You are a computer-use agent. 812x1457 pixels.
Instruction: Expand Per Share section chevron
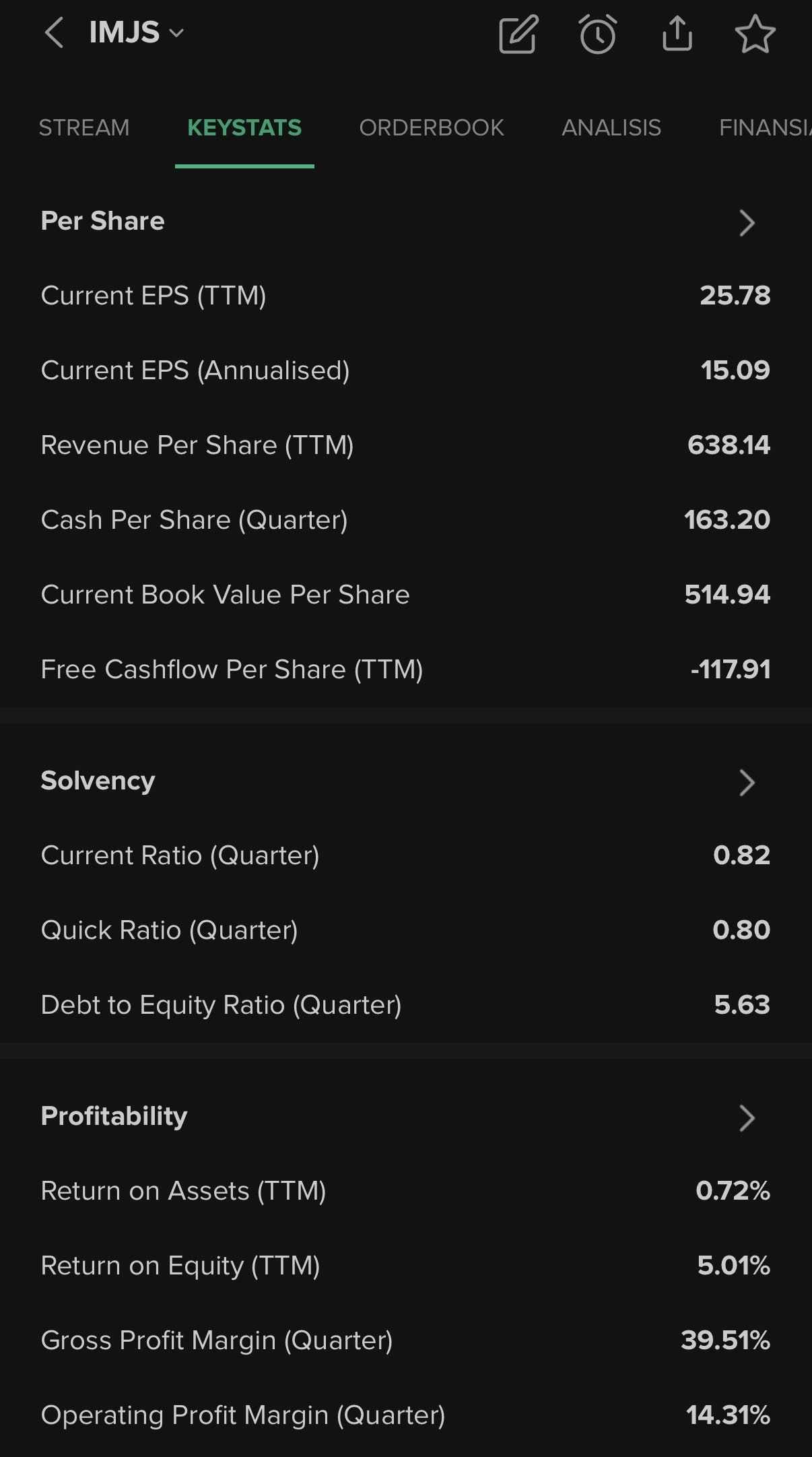point(747,223)
